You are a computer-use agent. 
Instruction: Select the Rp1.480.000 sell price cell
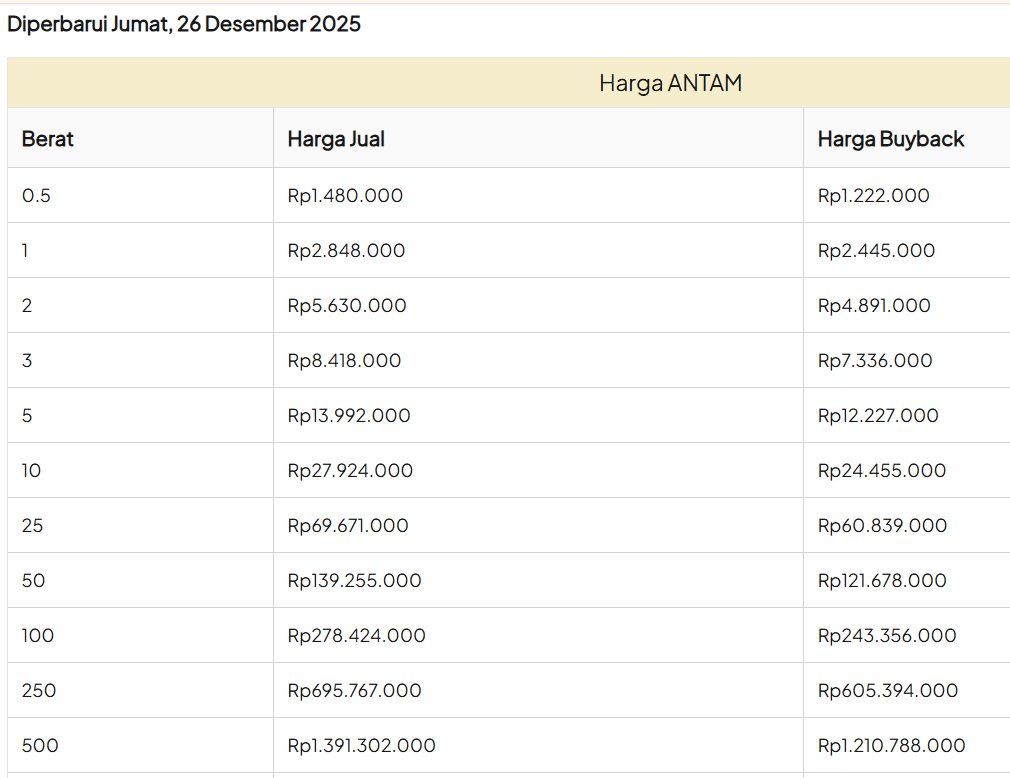point(345,196)
